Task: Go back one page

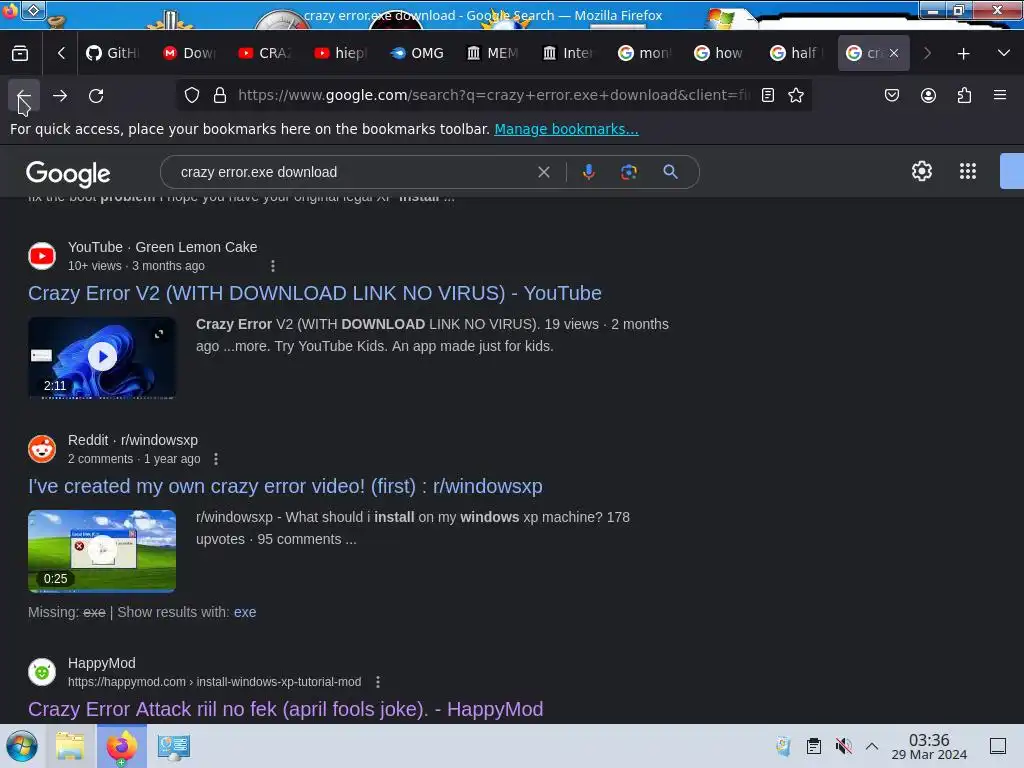Action: 24,95
